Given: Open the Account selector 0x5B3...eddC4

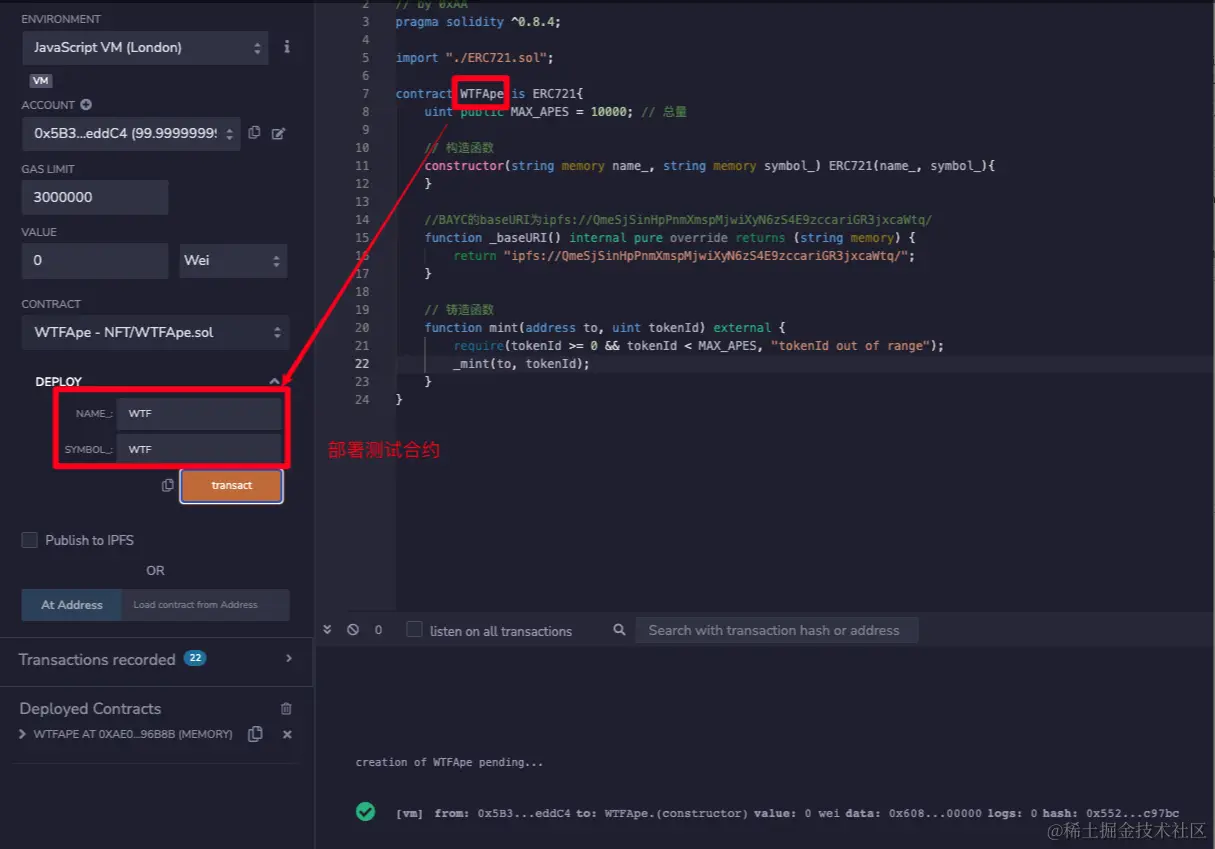Looking at the screenshot, I should tap(131, 133).
